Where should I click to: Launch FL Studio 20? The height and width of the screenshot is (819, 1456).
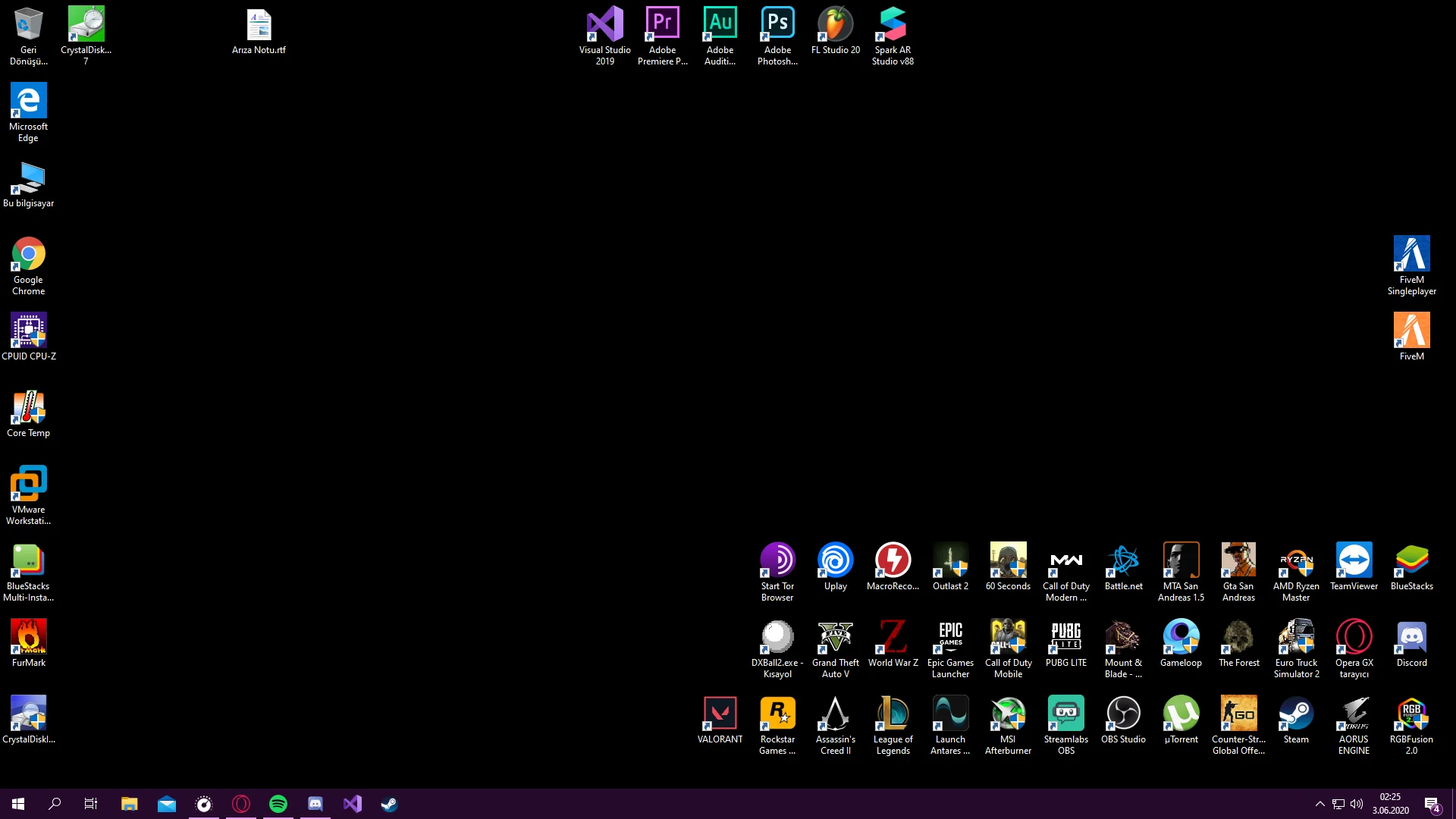tap(835, 24)
